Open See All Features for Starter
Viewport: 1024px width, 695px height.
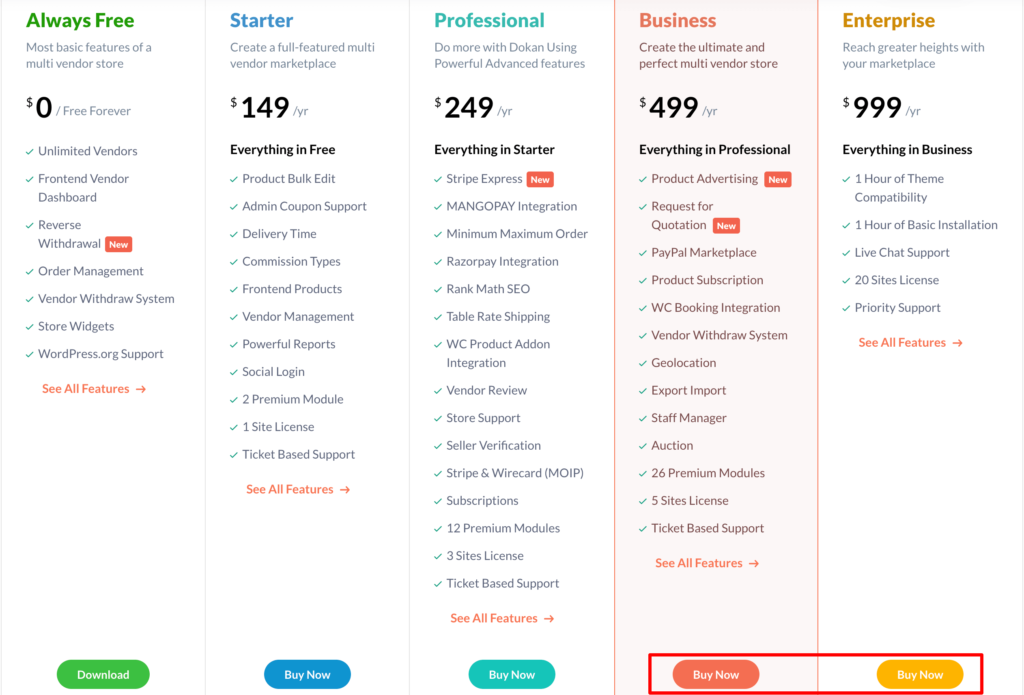point(298,490)
